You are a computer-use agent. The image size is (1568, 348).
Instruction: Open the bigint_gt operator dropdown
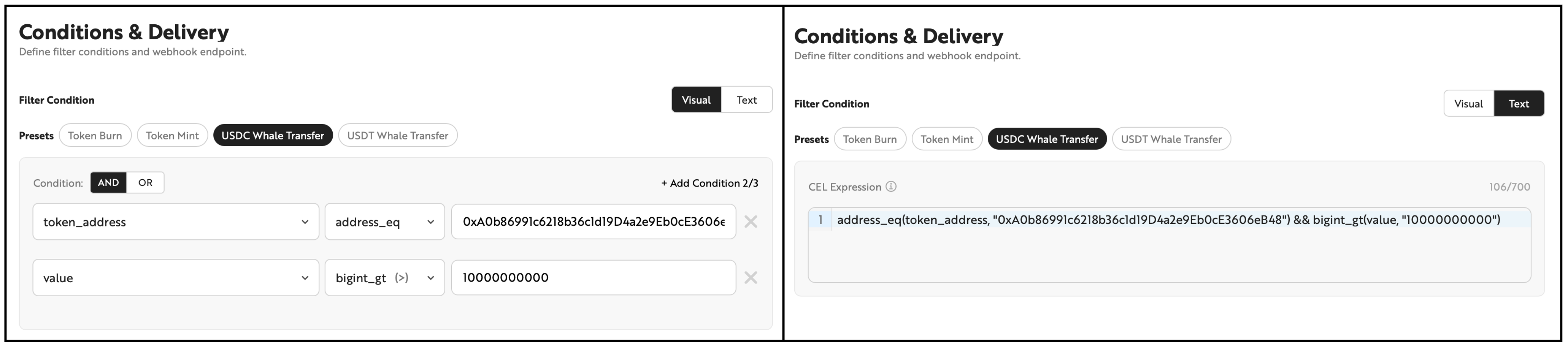point(385,278)
